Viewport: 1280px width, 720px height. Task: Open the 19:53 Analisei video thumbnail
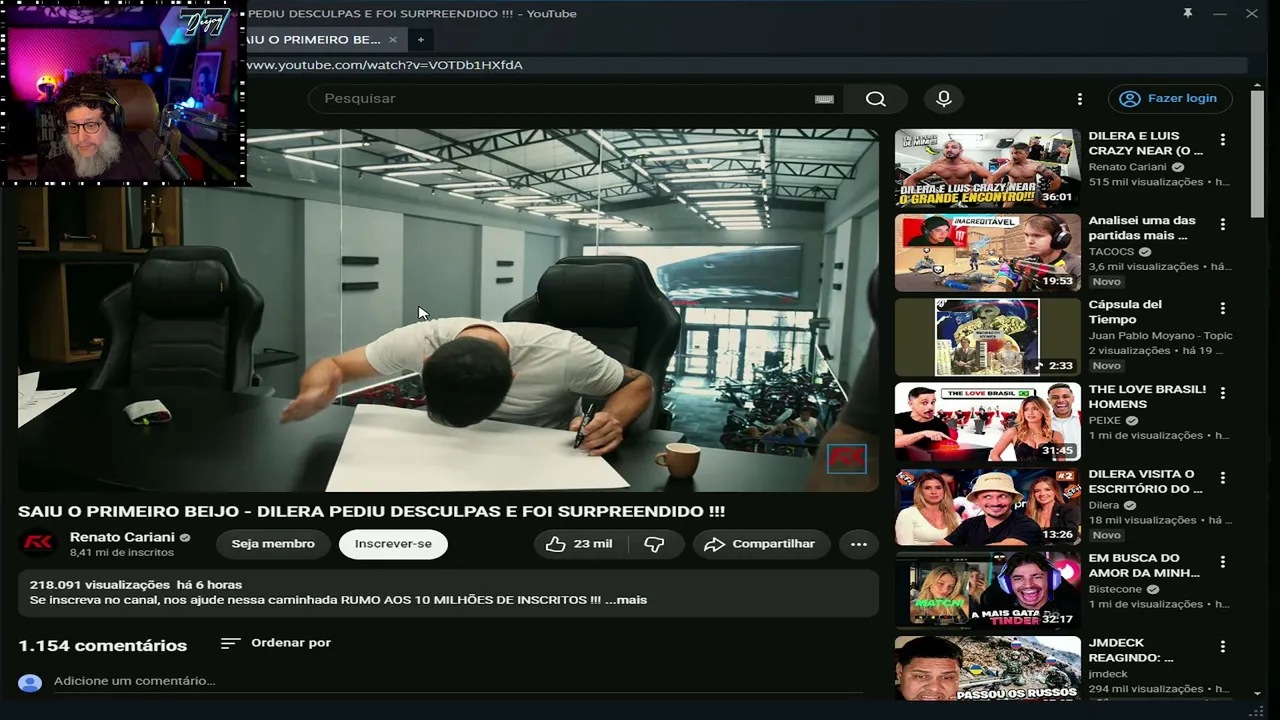[x=987, y=253]
